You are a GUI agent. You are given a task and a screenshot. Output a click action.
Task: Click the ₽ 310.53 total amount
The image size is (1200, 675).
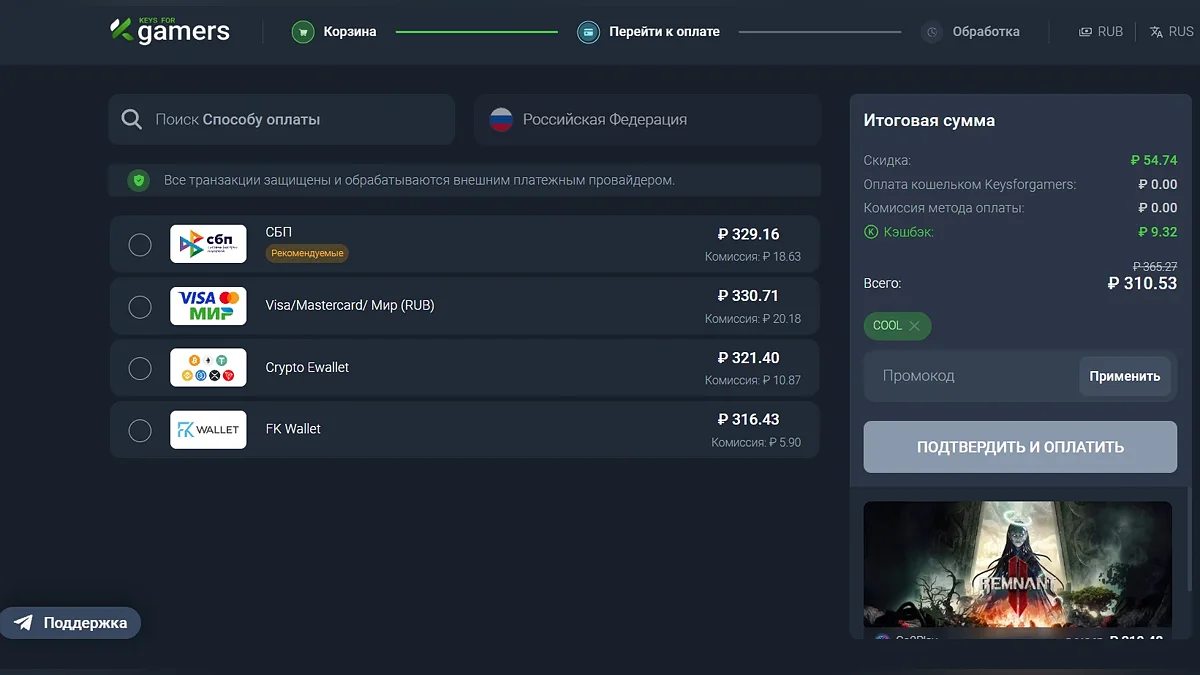pos(1143,284)
